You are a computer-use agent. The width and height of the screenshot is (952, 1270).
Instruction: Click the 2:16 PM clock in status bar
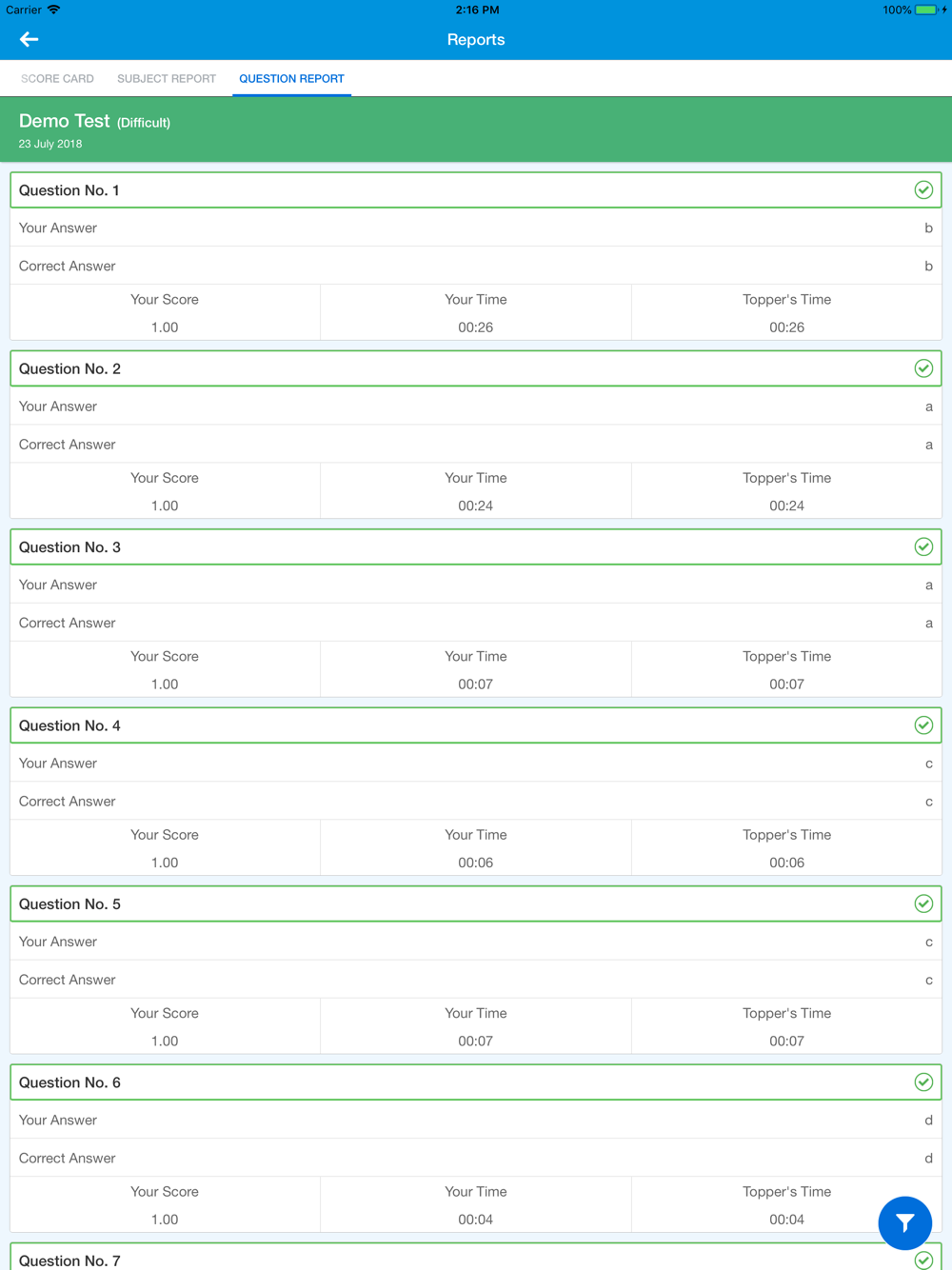(x=477, y=10)
